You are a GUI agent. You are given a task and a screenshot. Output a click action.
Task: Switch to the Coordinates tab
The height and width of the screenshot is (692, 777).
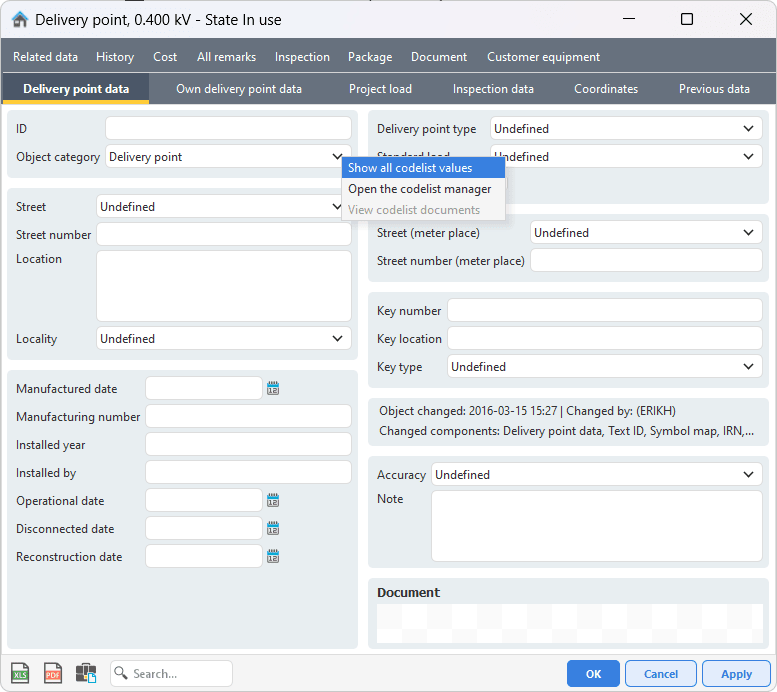[x=605, y=89]
